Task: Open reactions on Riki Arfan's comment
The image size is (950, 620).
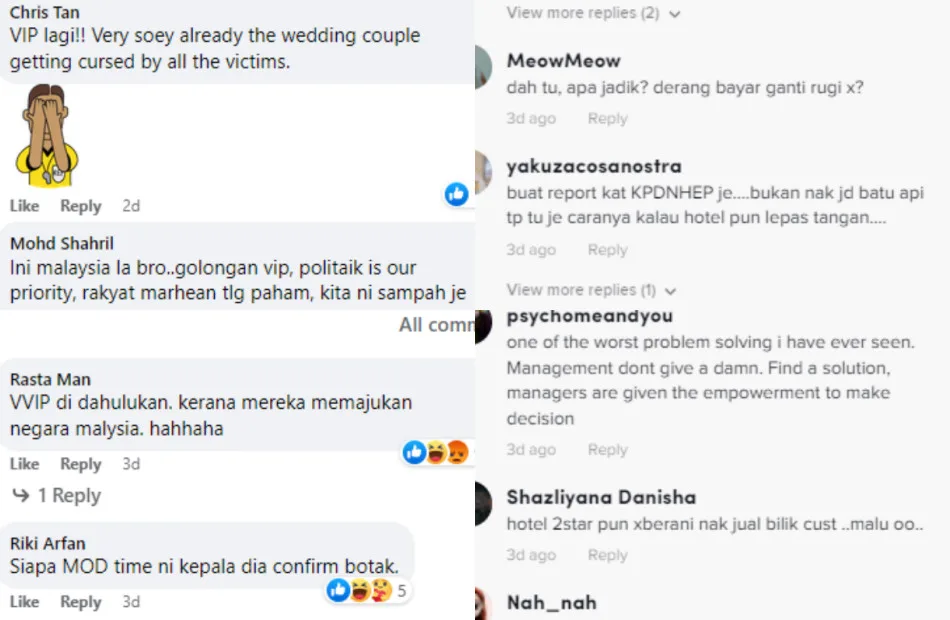Action: (x=368, y=590)
